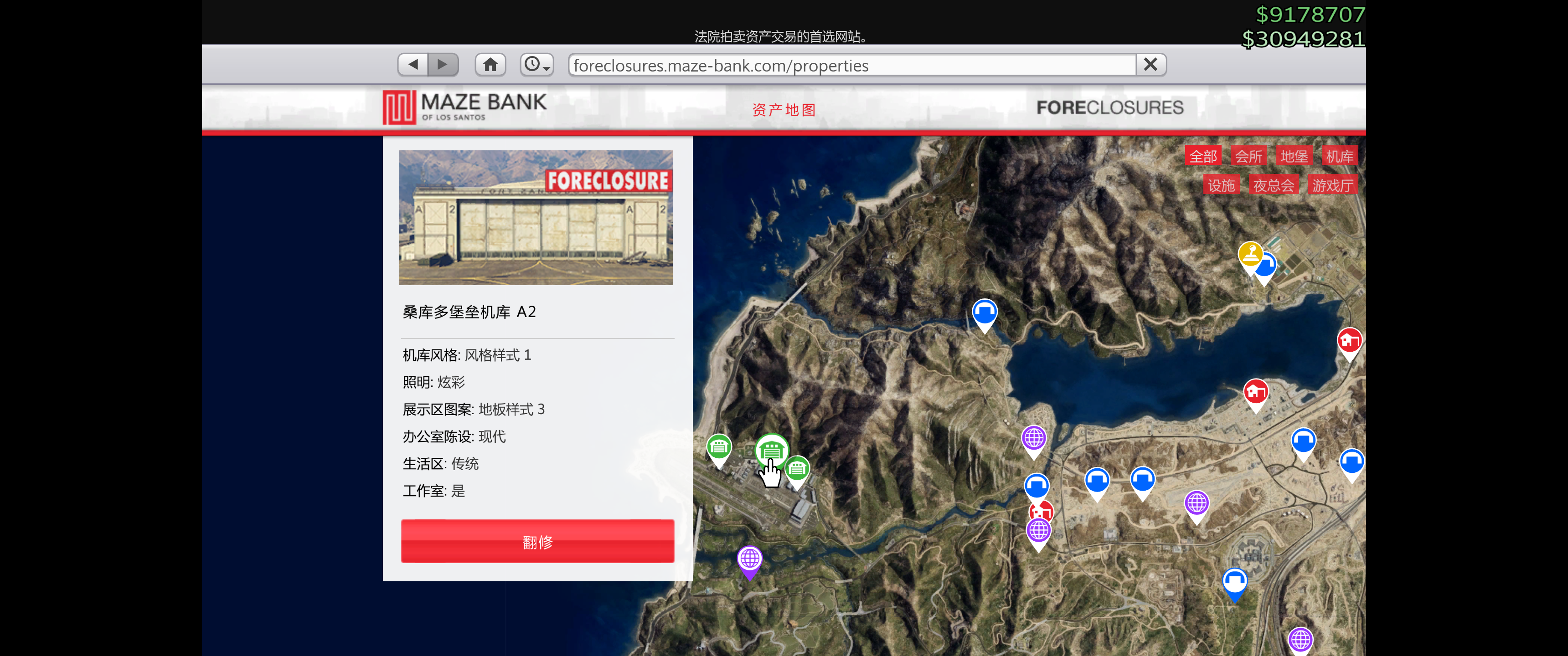The height and width of the screenshot is (656, 1568).
Task: Filter the map by 夜总会
Action: pyautogui.click(x=1274, y=185)
